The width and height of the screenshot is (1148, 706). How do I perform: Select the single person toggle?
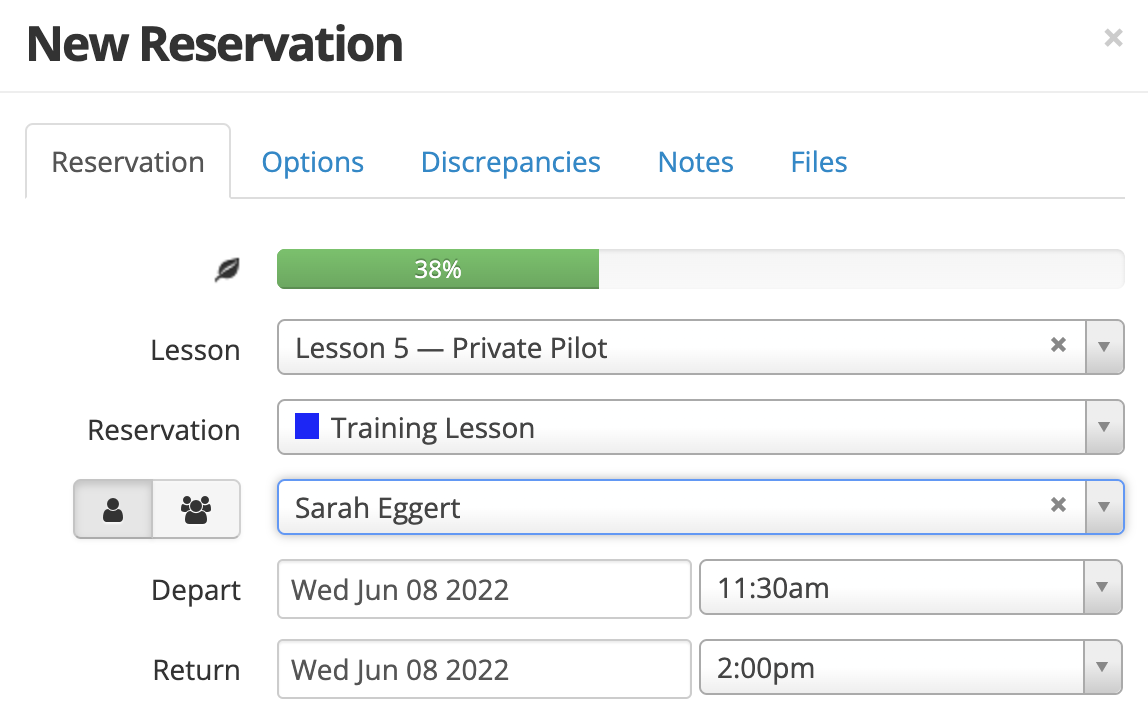point(113,509)
